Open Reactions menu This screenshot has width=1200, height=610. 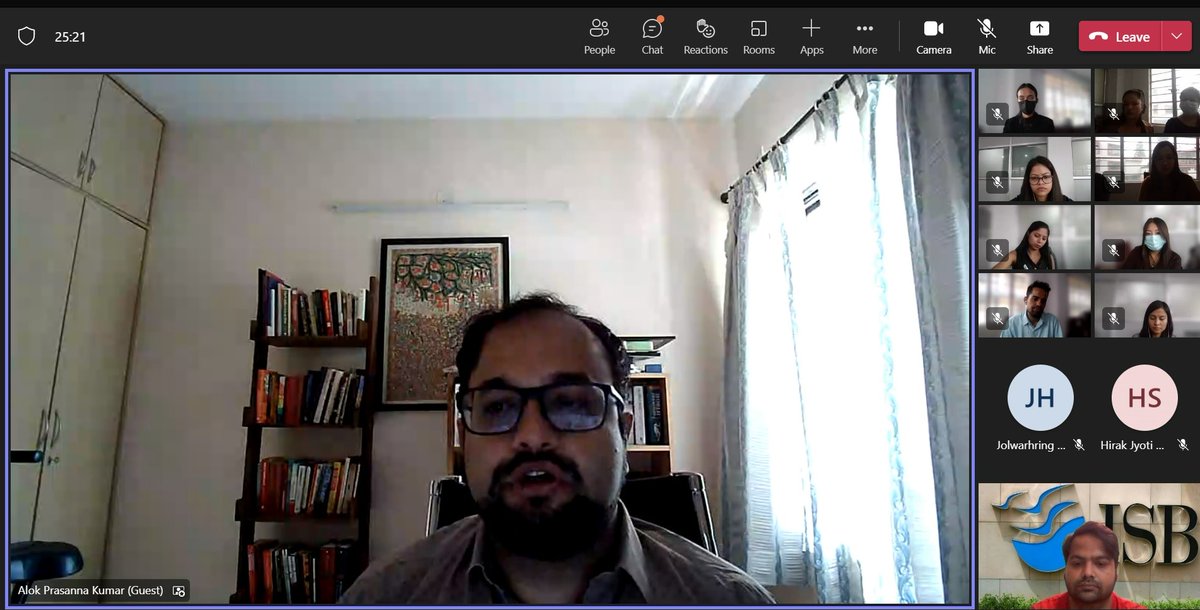tap(705, 36)
